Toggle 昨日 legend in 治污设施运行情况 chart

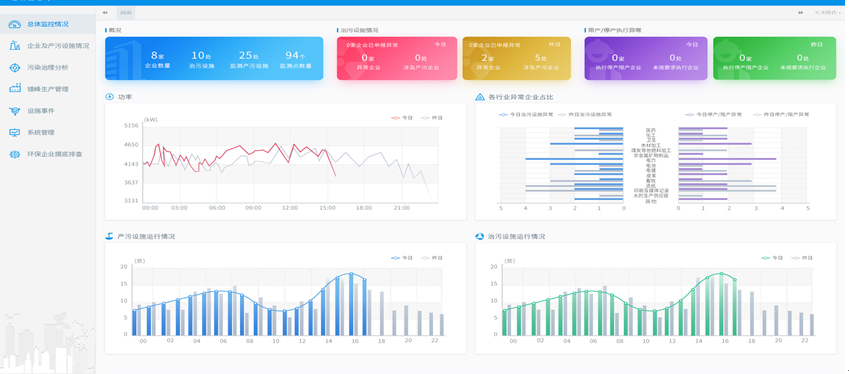pos(802,258)
